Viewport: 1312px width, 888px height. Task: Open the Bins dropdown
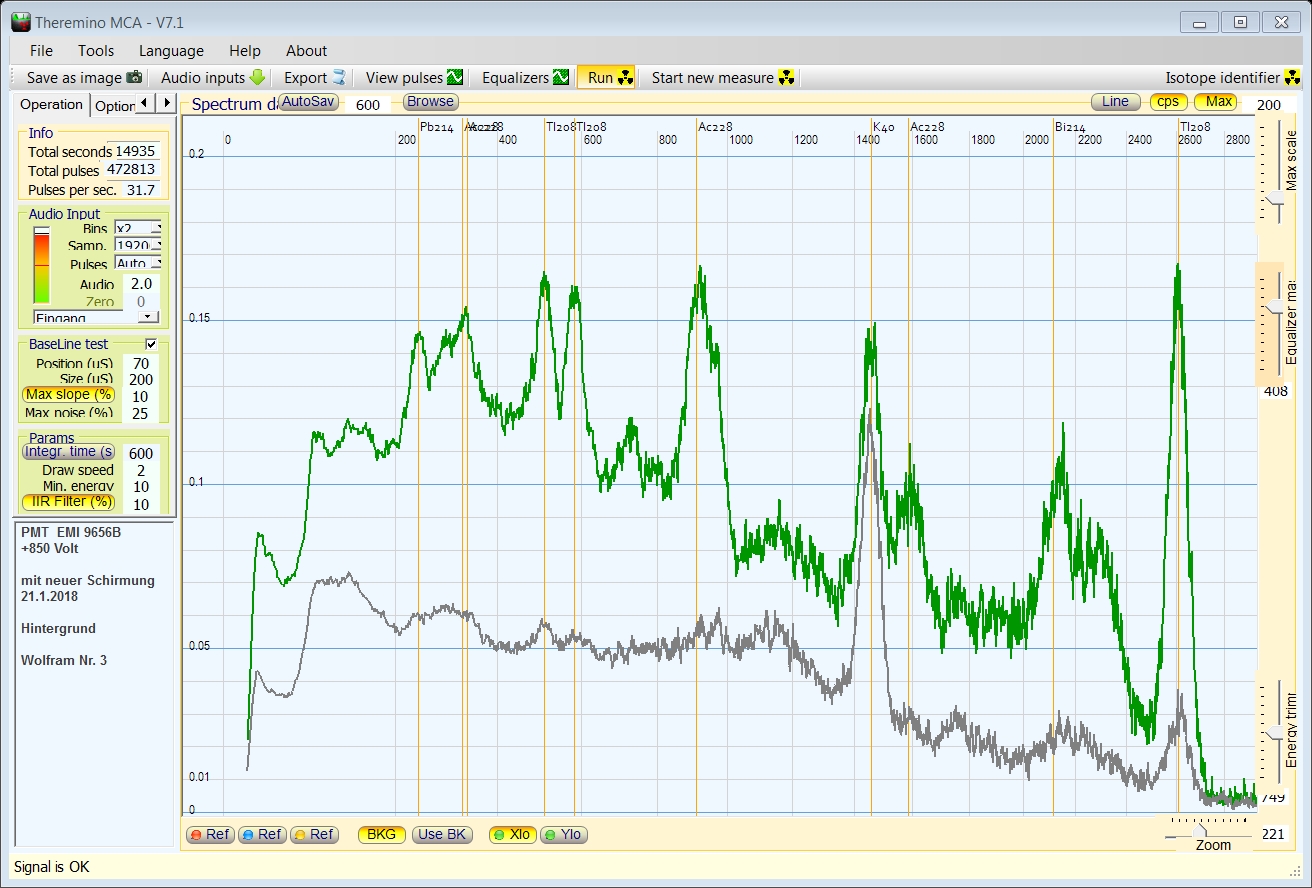[x=138, y=229]
